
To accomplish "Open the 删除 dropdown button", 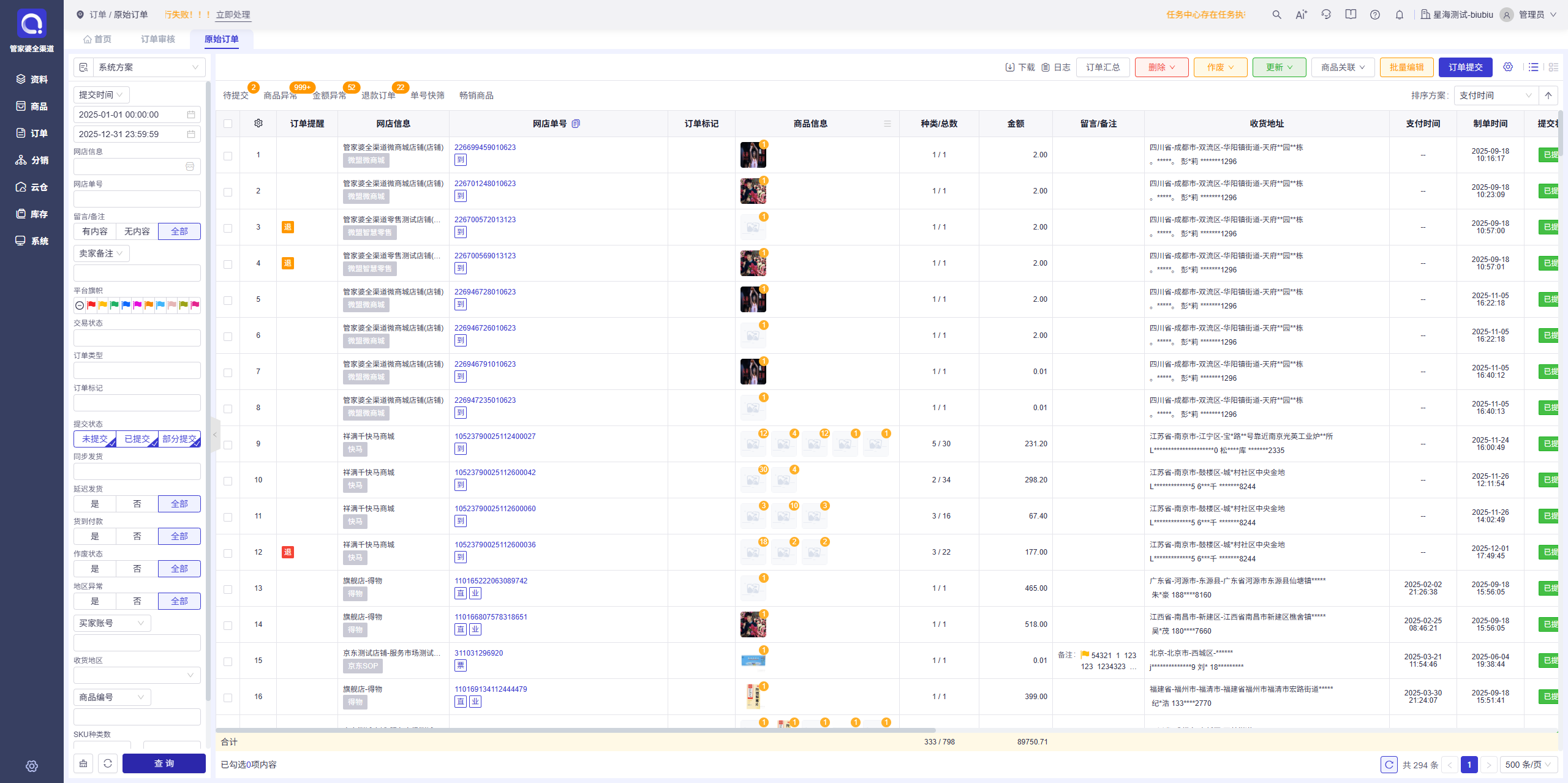I will pyautogui.click(x=1161, y=67).
